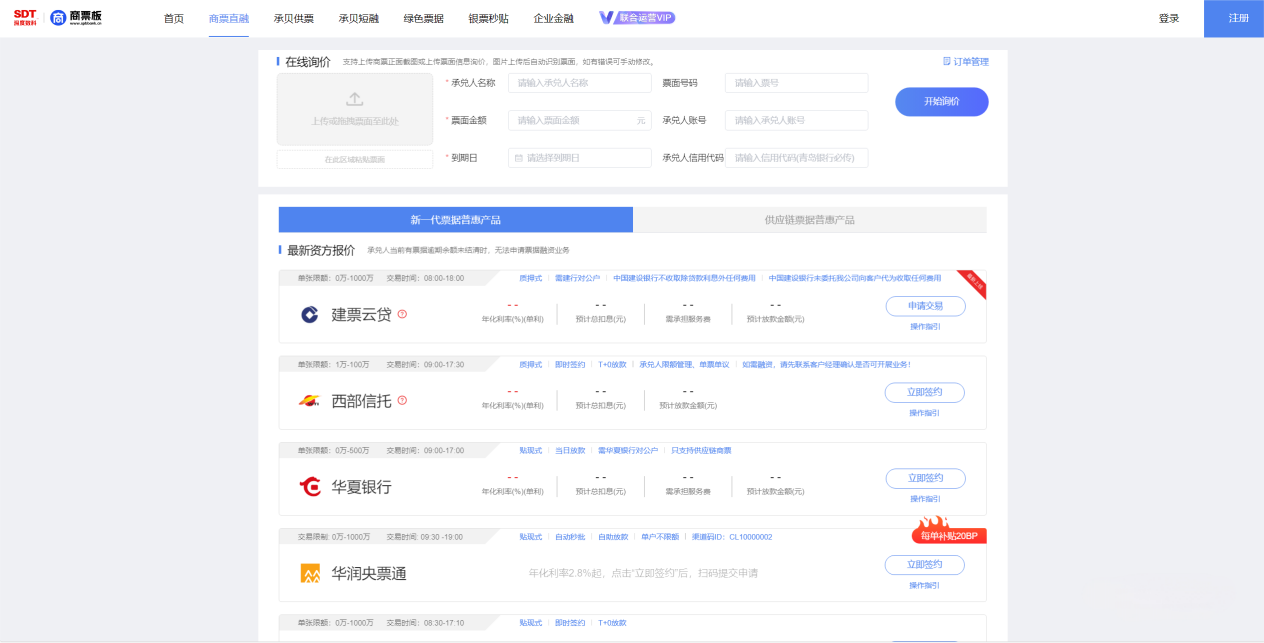Image resolution: width=1264 pixels, height=643 pixels.
Task: Click 立即签约 for 华夏银行
Action: (924, 478)
